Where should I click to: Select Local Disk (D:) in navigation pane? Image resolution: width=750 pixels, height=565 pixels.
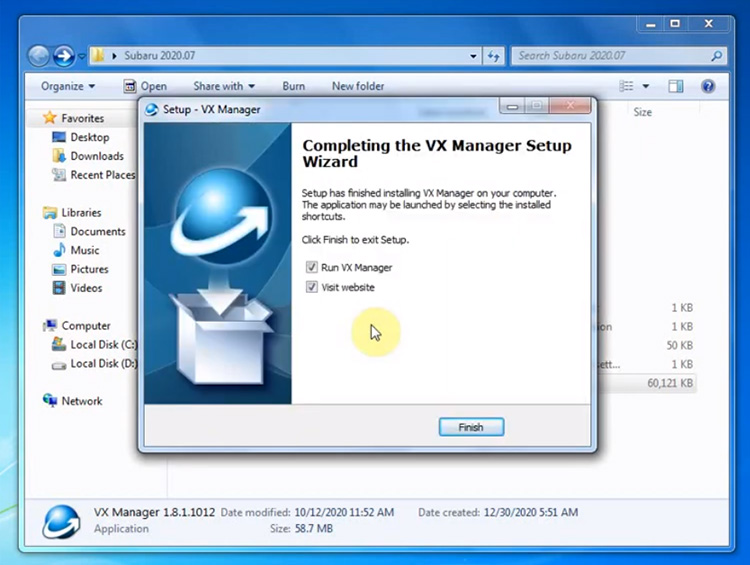(x=103, y=364)
